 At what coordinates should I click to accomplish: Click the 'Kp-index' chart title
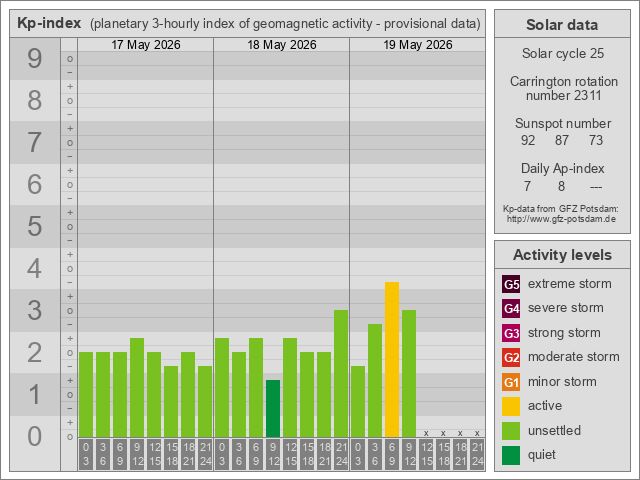tap(49, 23)
